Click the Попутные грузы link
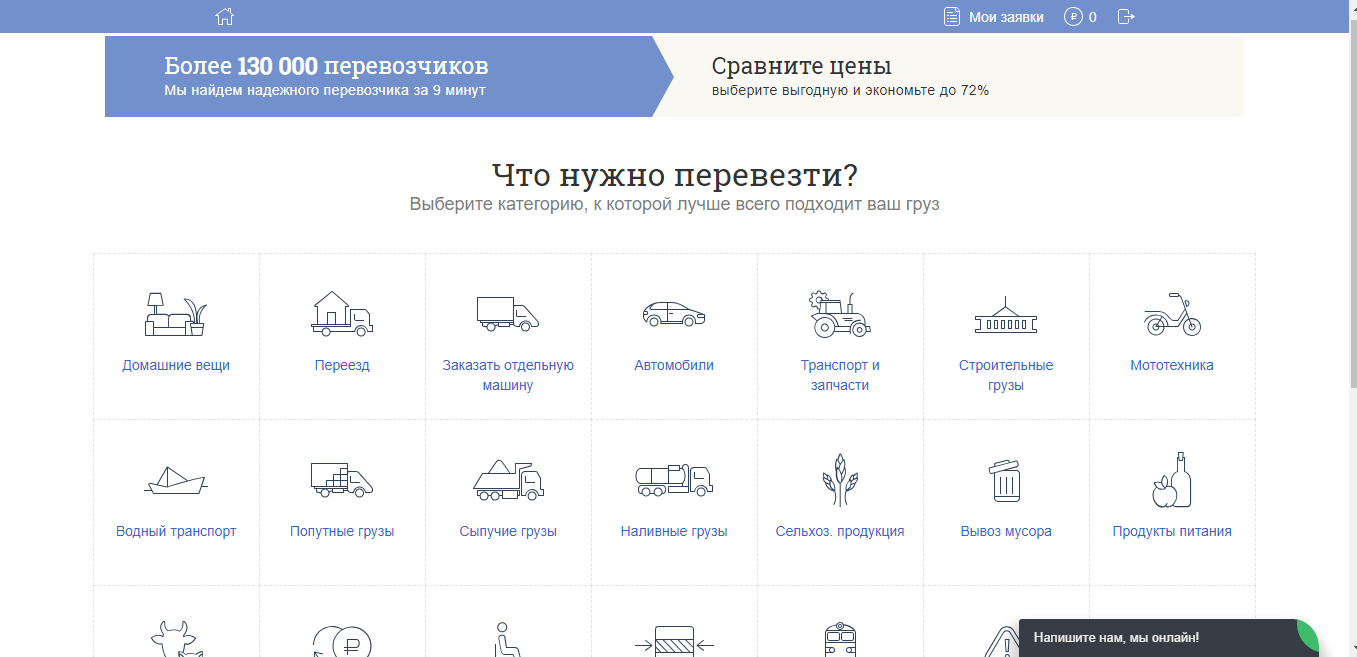1357x657 pixels. click(342, 531)
